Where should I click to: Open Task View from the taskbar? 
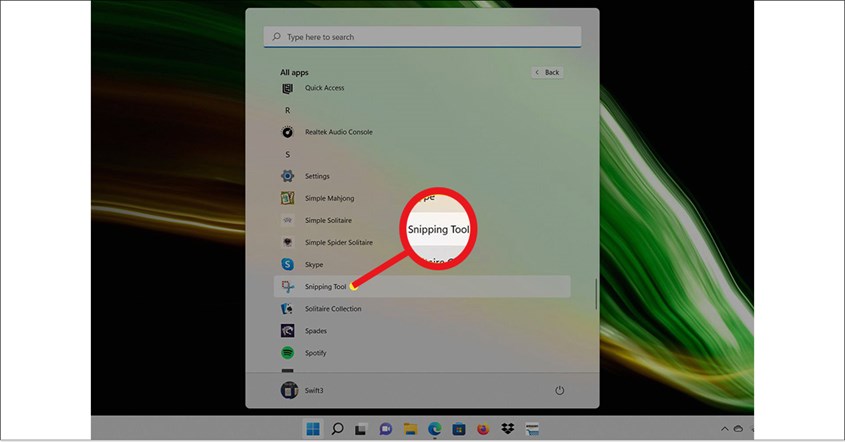click(x=361, y=429)
